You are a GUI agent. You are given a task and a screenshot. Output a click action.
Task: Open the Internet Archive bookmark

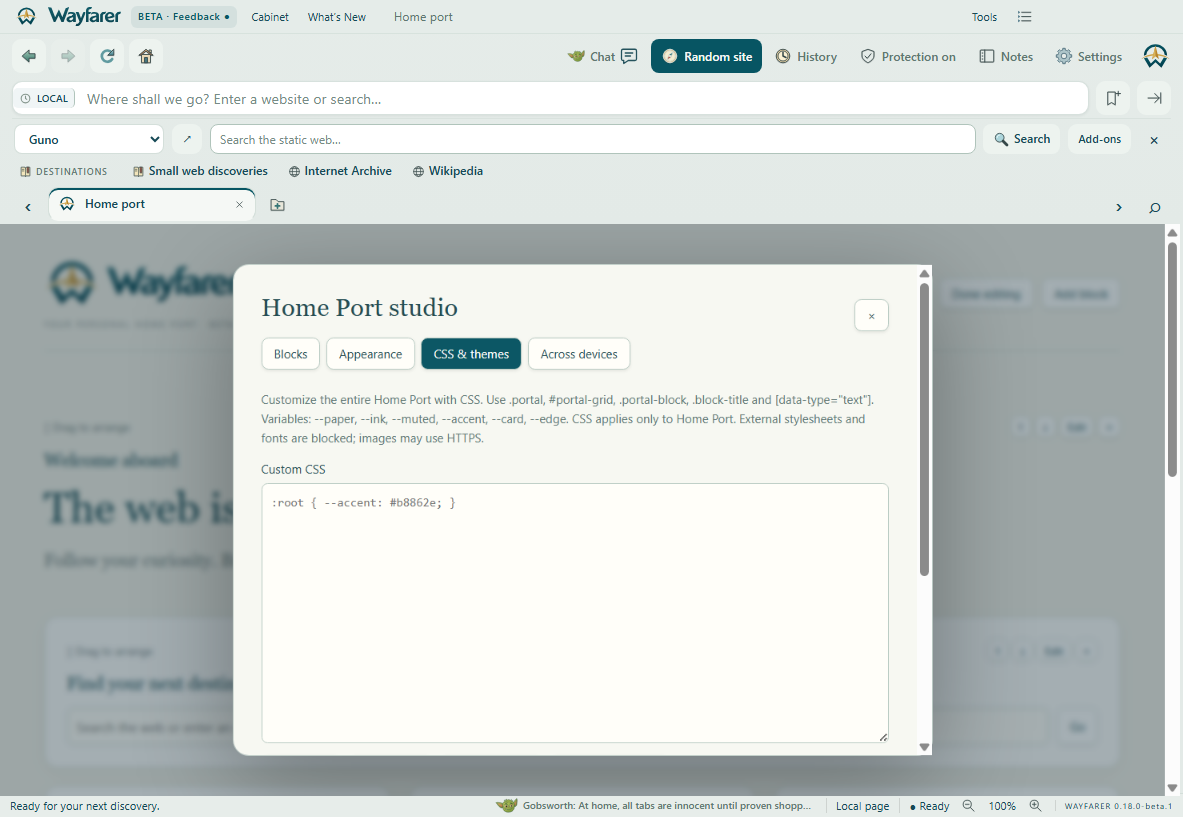pyautogui.click(x=340, y=171)
